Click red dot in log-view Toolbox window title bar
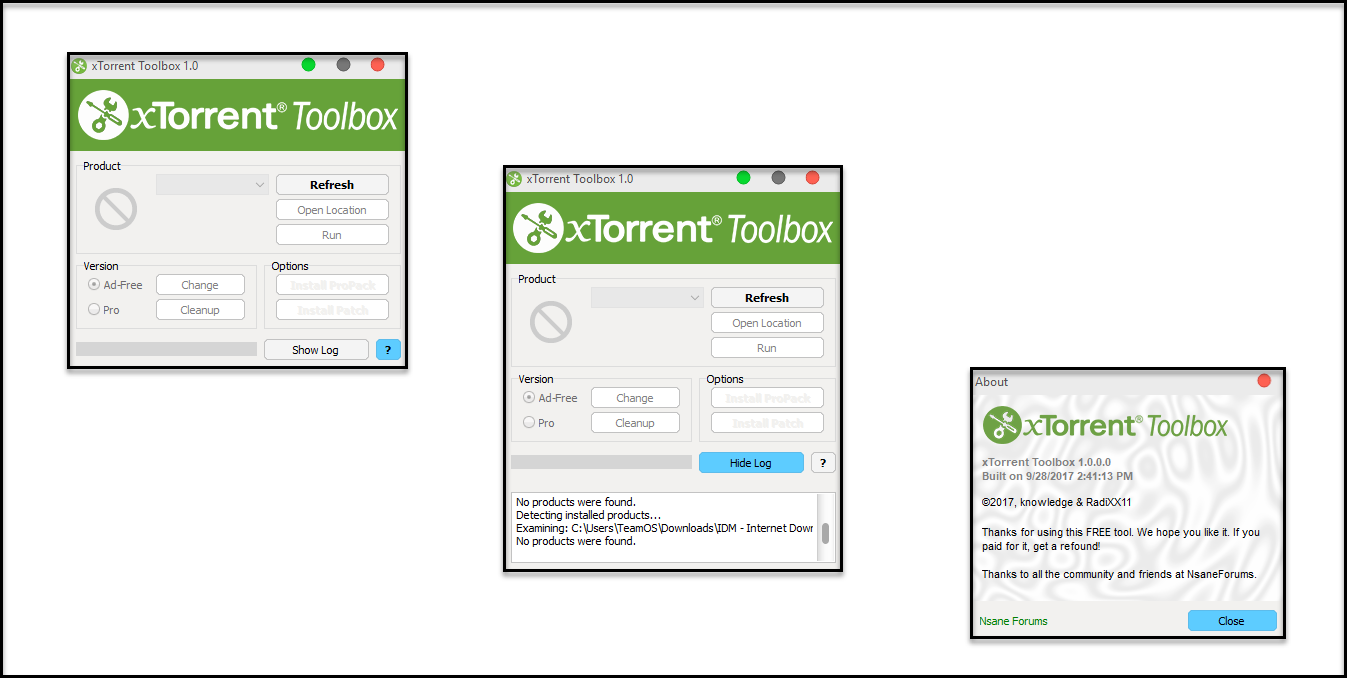The height and width of the screenshot is (678, 1347). pyautogui.click(x=812, y=178)
